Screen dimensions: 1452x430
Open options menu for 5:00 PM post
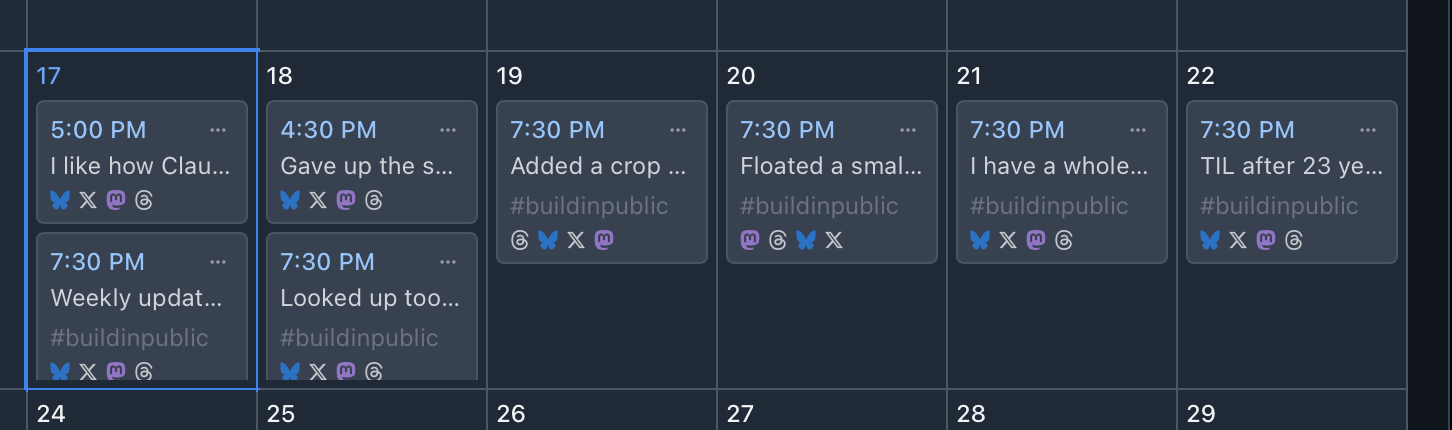coord(218,130)
